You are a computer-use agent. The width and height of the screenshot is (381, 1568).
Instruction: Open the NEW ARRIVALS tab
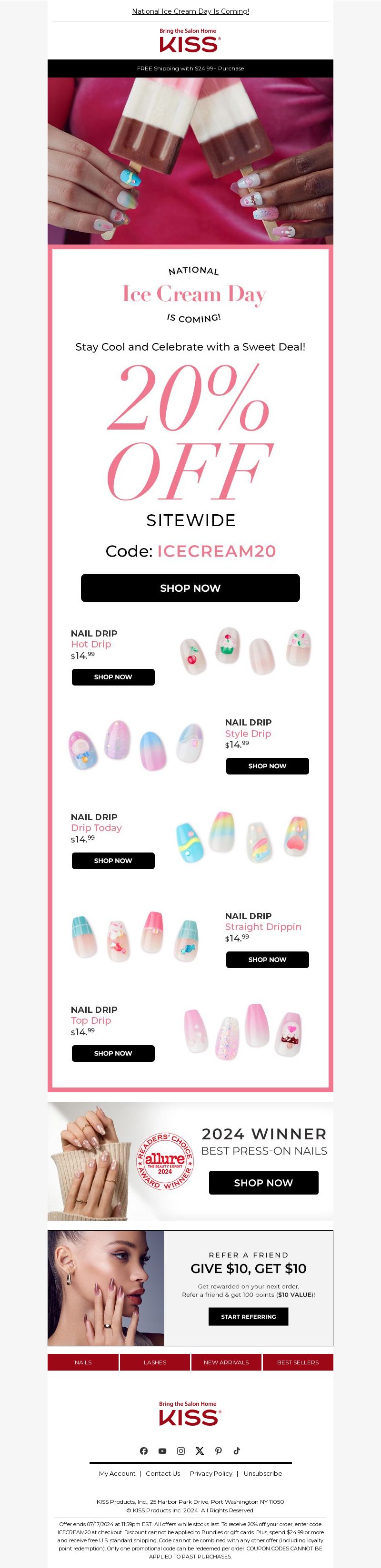click(226, 1362)
